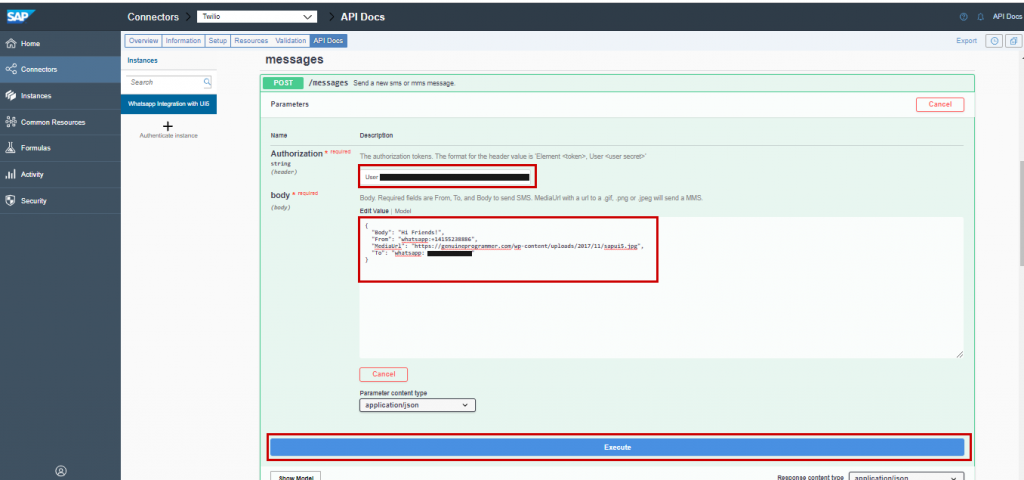The height and width of the screenshot is (480, 1024).
Task: Click the copy icon button near Export
Action: click(x=1013, y=41)
